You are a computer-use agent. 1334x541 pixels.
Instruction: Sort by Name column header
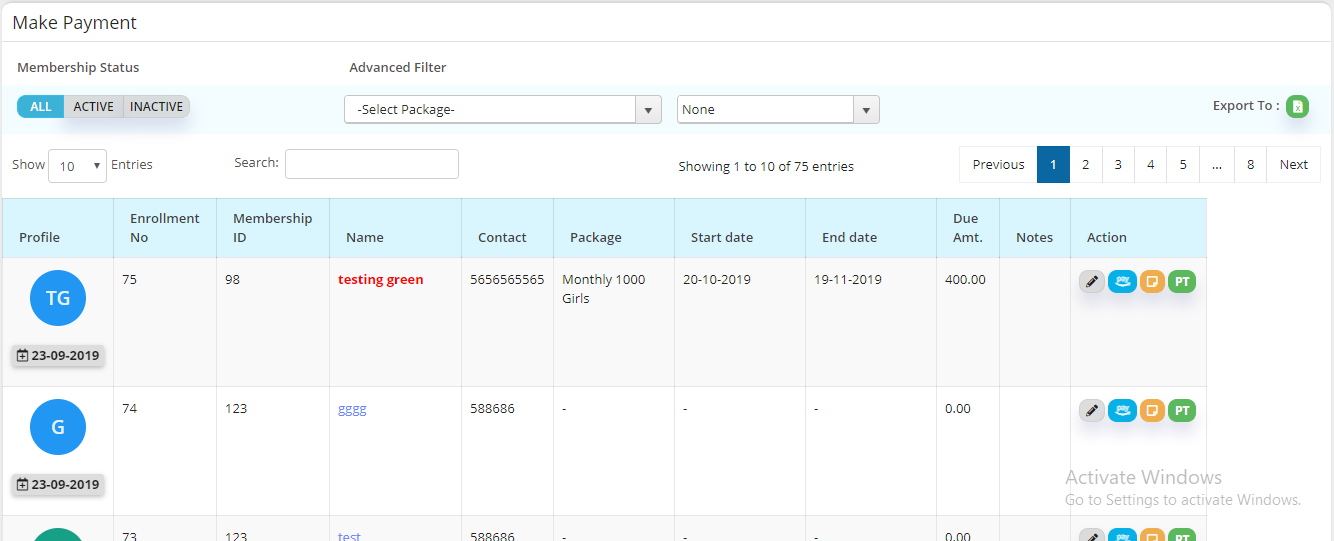coord(396,228)
